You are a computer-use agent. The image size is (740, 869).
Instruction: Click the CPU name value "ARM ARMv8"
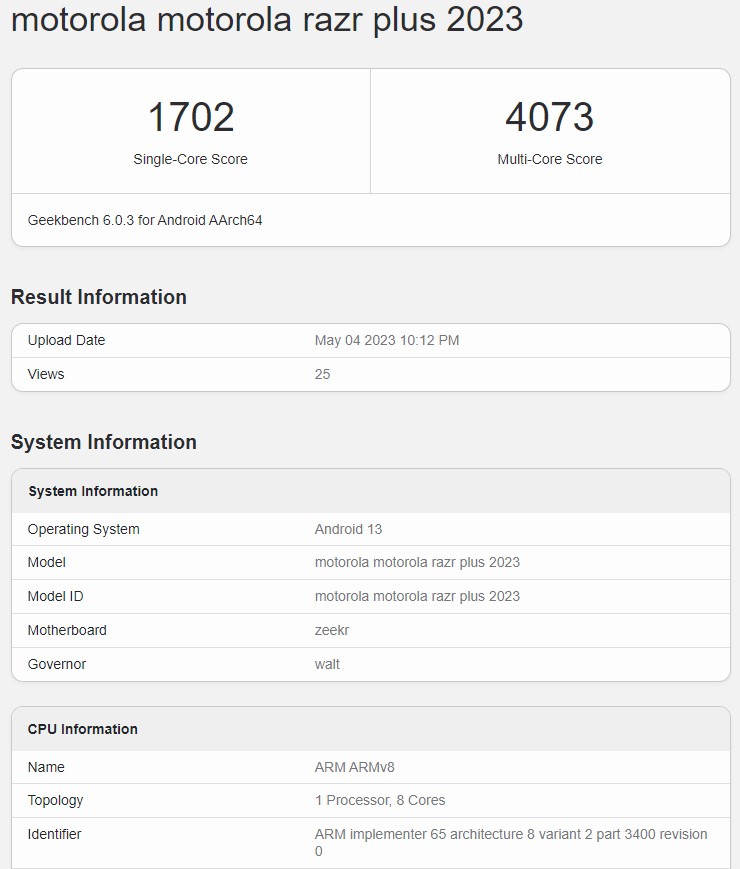355,767
